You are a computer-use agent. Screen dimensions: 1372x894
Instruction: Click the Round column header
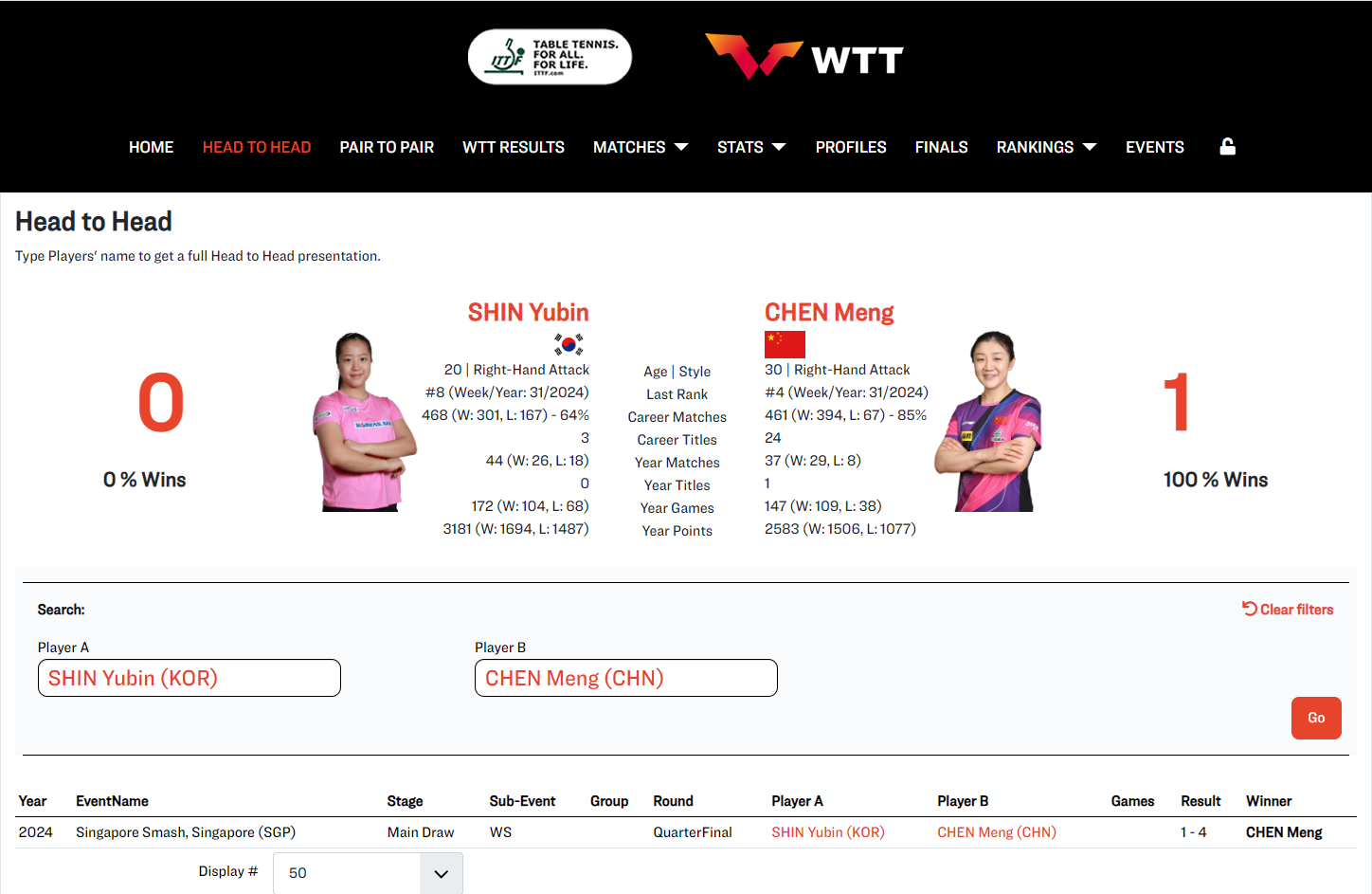(673, 801)
